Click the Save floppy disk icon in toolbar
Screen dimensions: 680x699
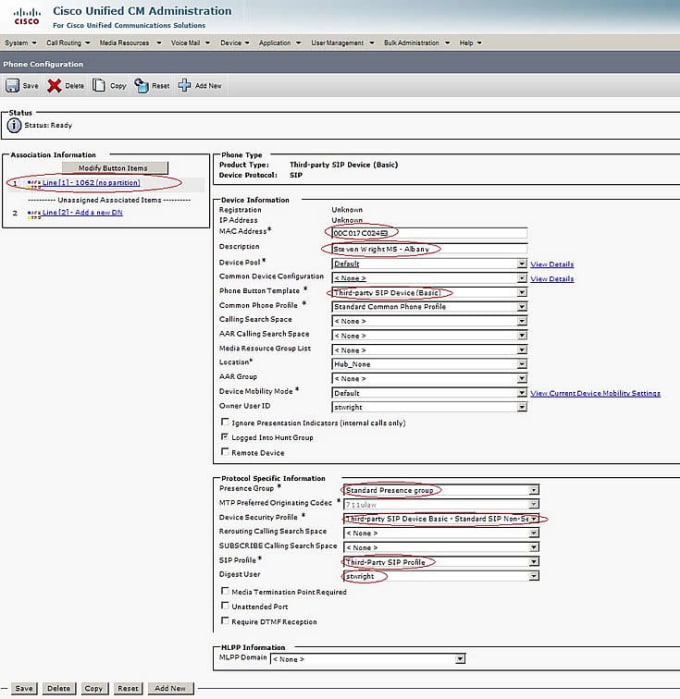point(12,86)
